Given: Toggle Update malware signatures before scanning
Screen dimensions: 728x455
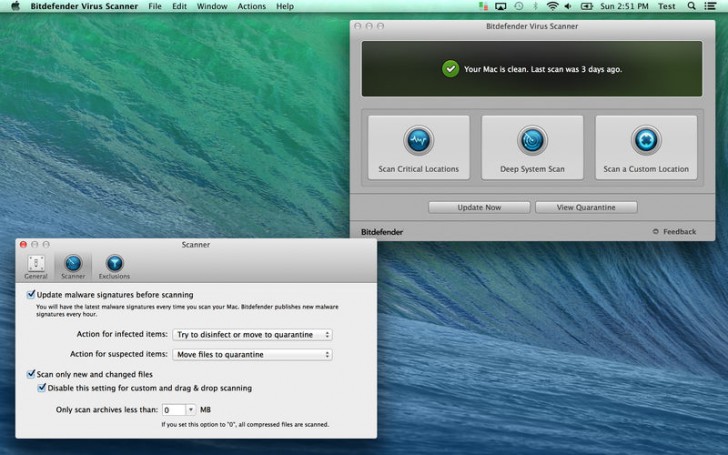Looking at the screenshot, I should (31, 295).
